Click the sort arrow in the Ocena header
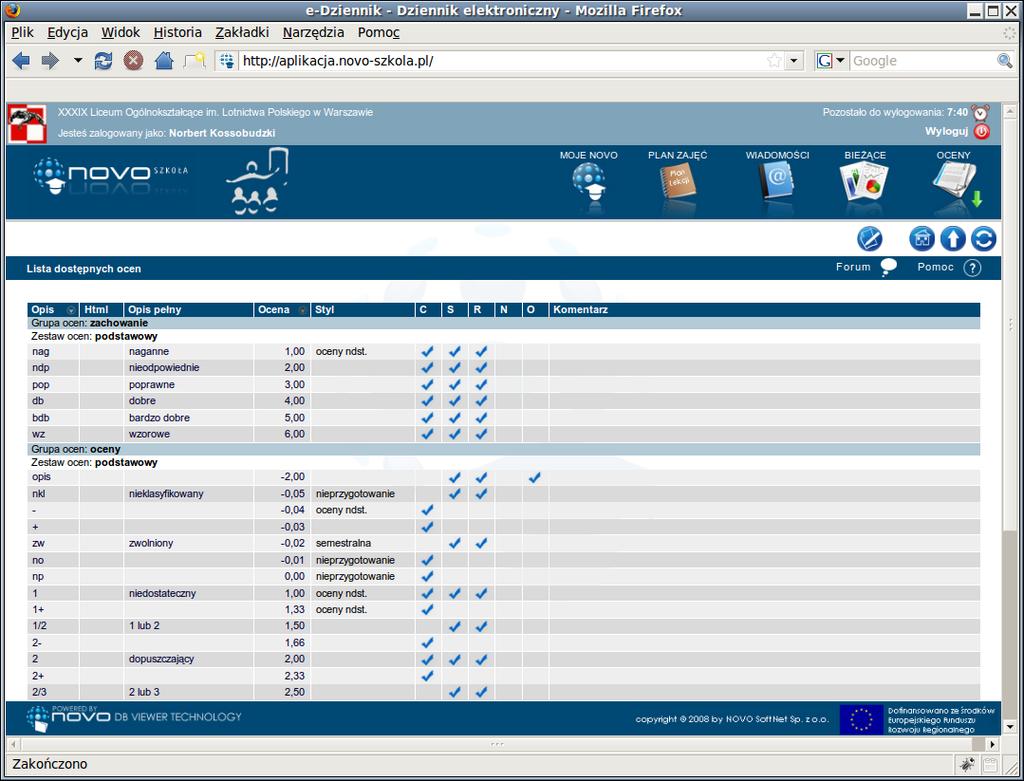Viewport: 1024px width, 781px height. 302,310
